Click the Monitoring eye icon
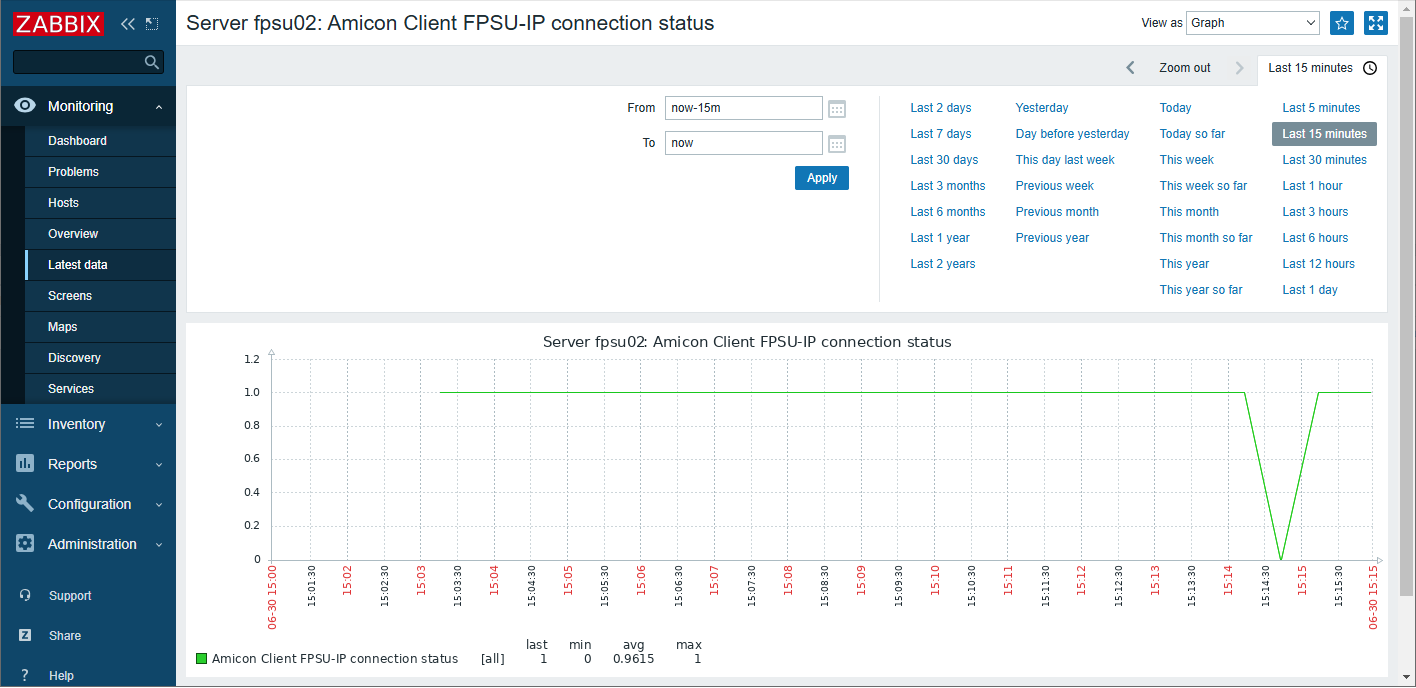The height and width of the screenshot is (688, 1416). pos(25,106)
